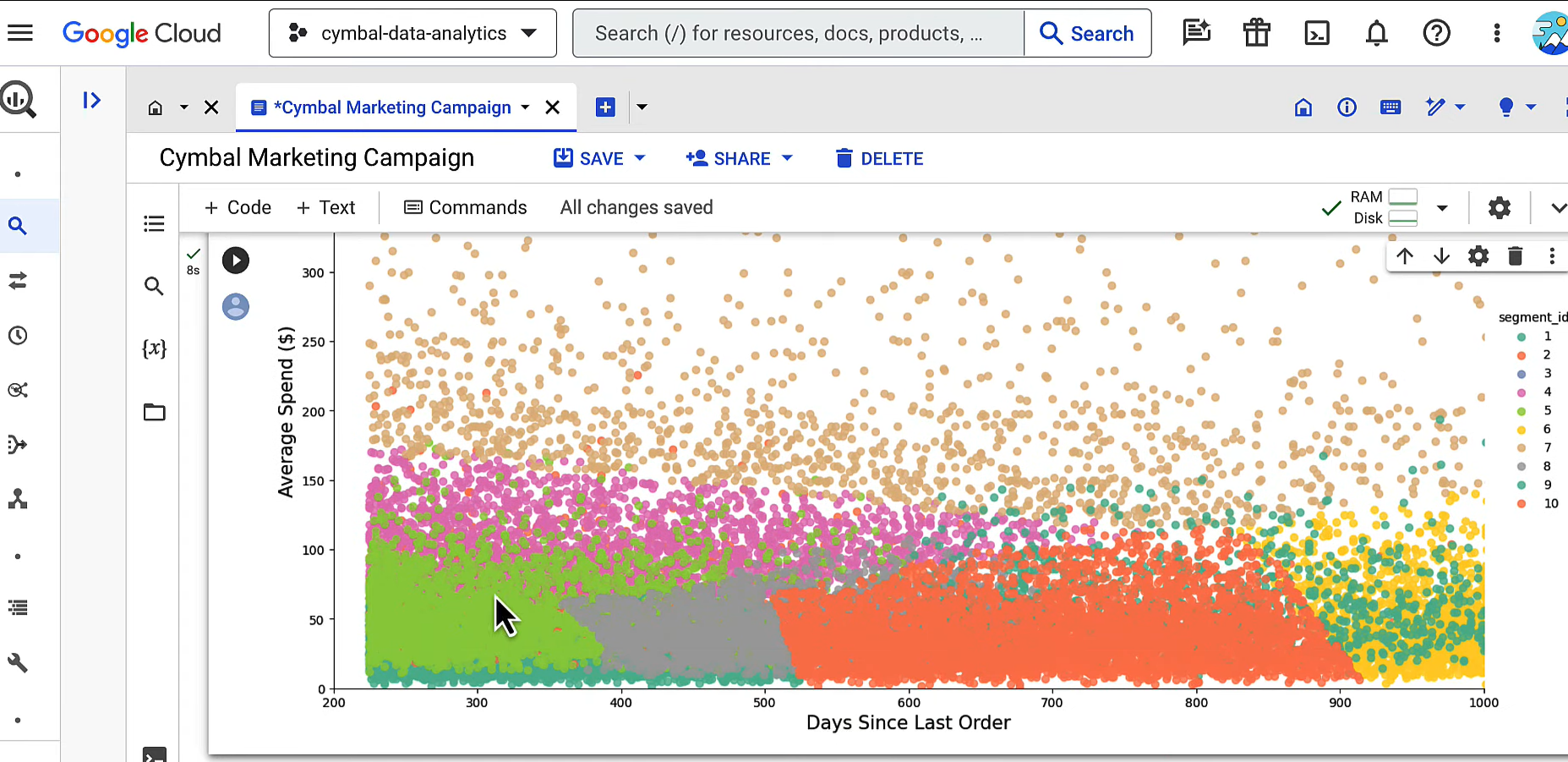Open the new tab options dropdown arrow
This screenshot has height=762, width=1568.
tap(642, 107)
